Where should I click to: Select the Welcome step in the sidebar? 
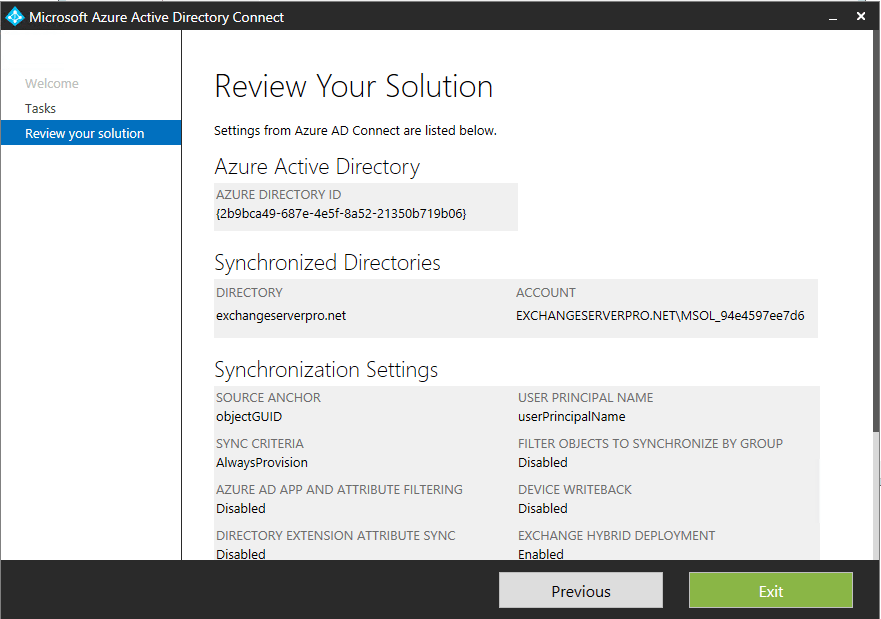[x=49, y=83]
